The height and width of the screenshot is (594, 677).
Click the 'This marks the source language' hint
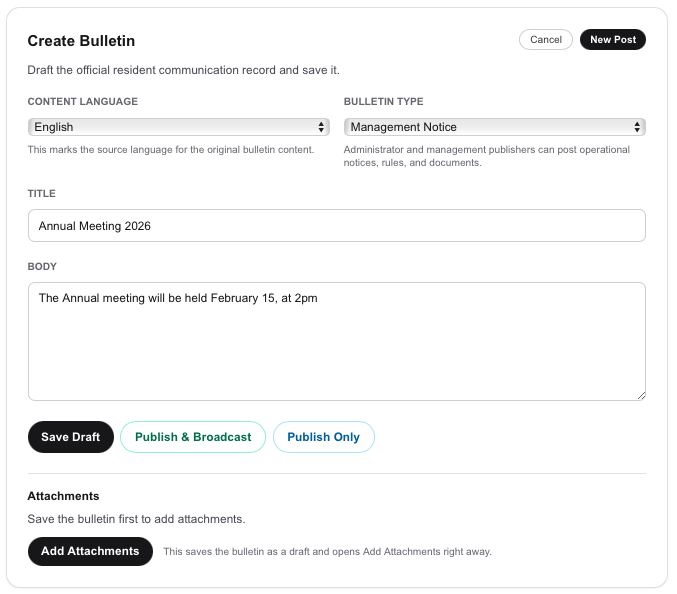point(171,150)
